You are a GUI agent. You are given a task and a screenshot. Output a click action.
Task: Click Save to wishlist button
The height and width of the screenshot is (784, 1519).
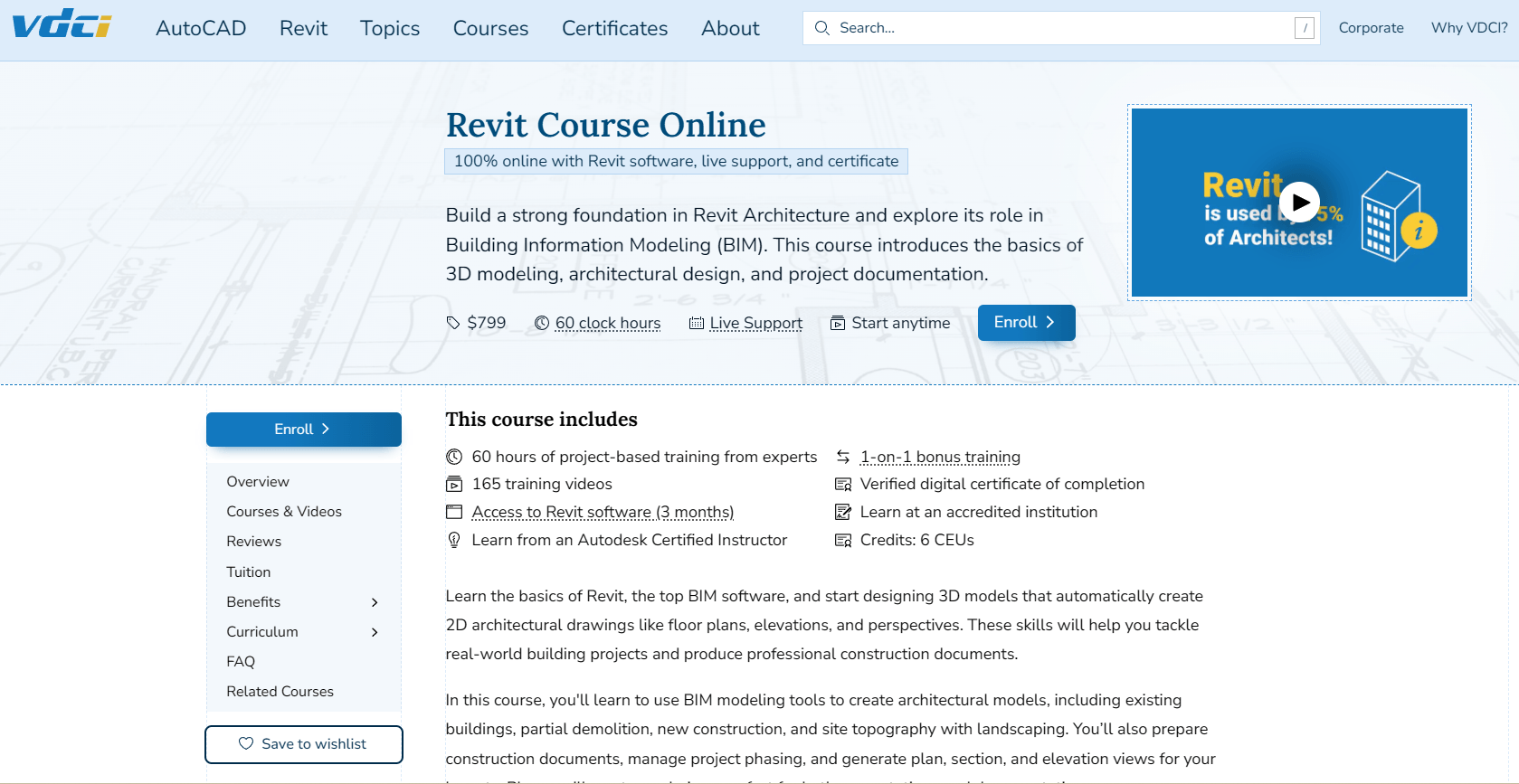point(304,744)
